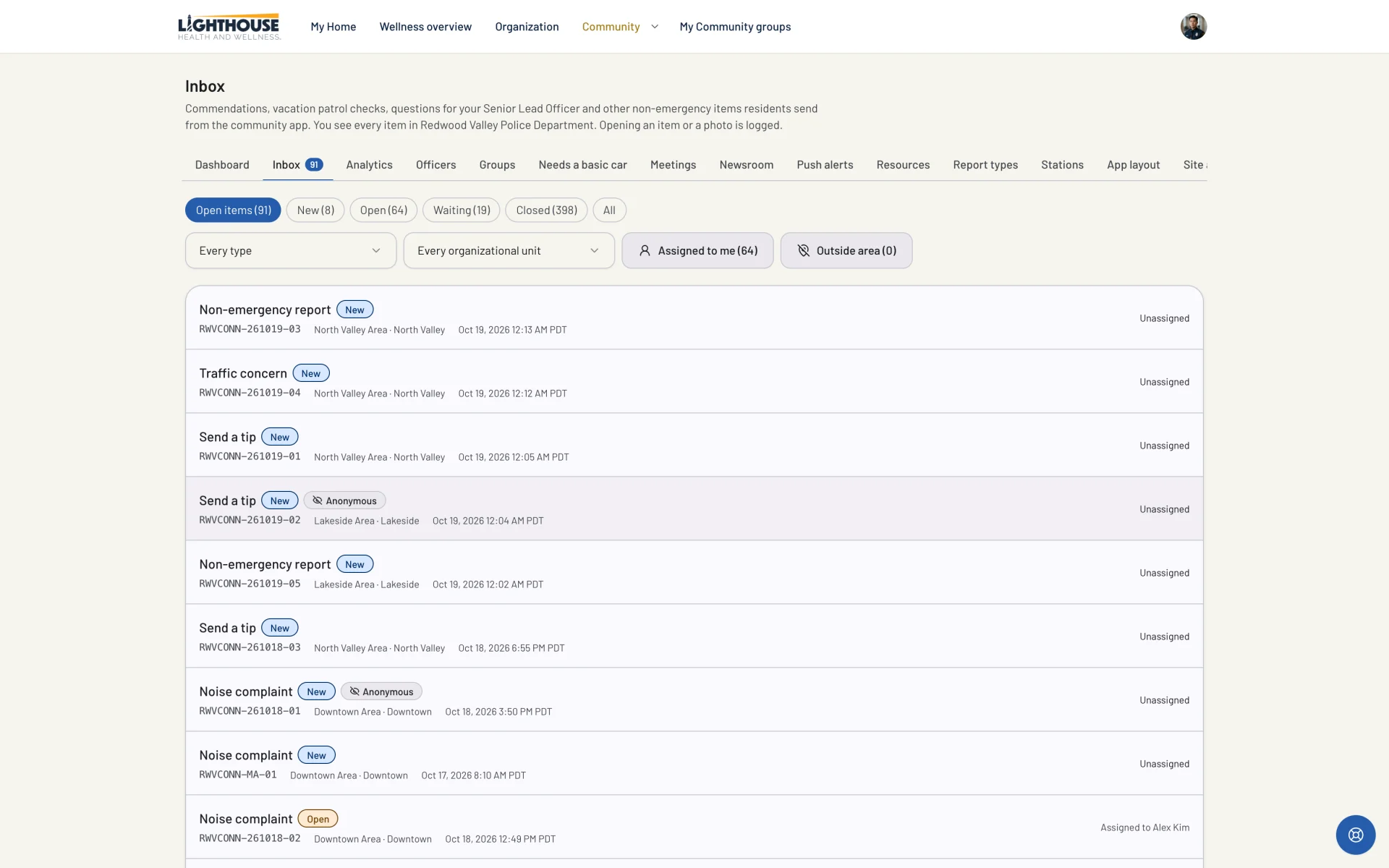
Task: Open Wellness overview in the top navigation
Action: click(x=425, y=27)
